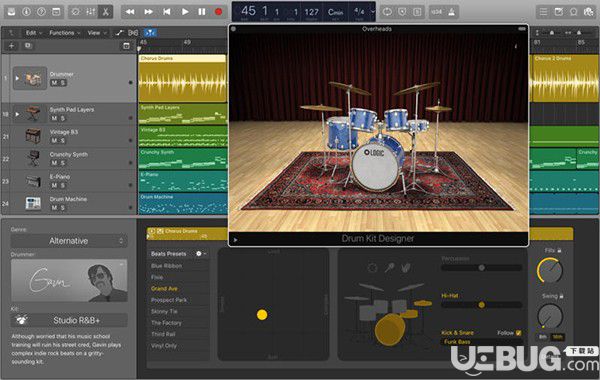Screen dimensions: 600x380
Task: Toggle the blue Catch Playhead button
Action: pyautogui.click(x=150, y=33)
